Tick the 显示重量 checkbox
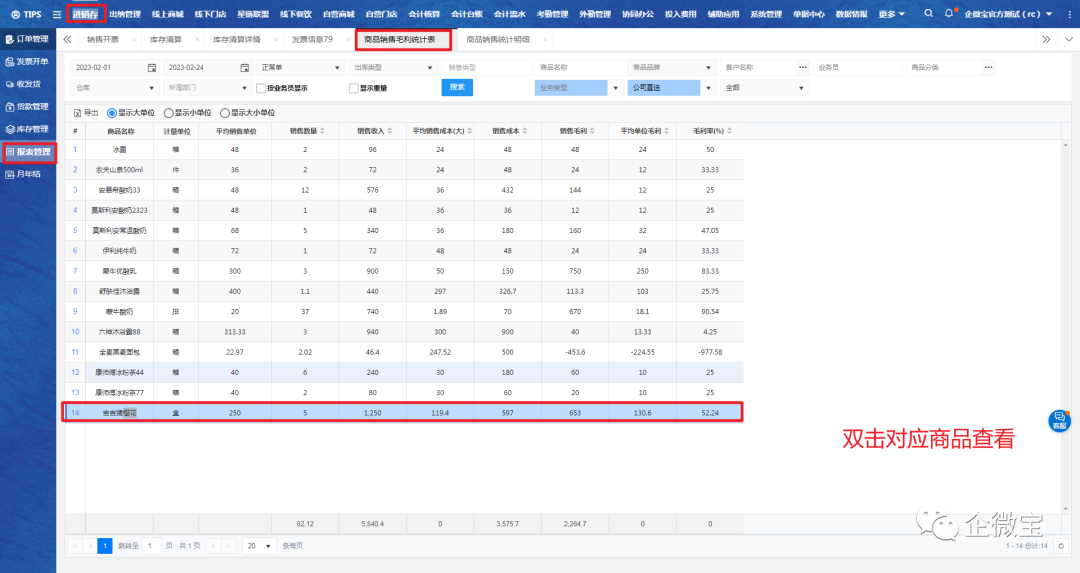This screenshot has width=1080, height=573. coord(353,88)
